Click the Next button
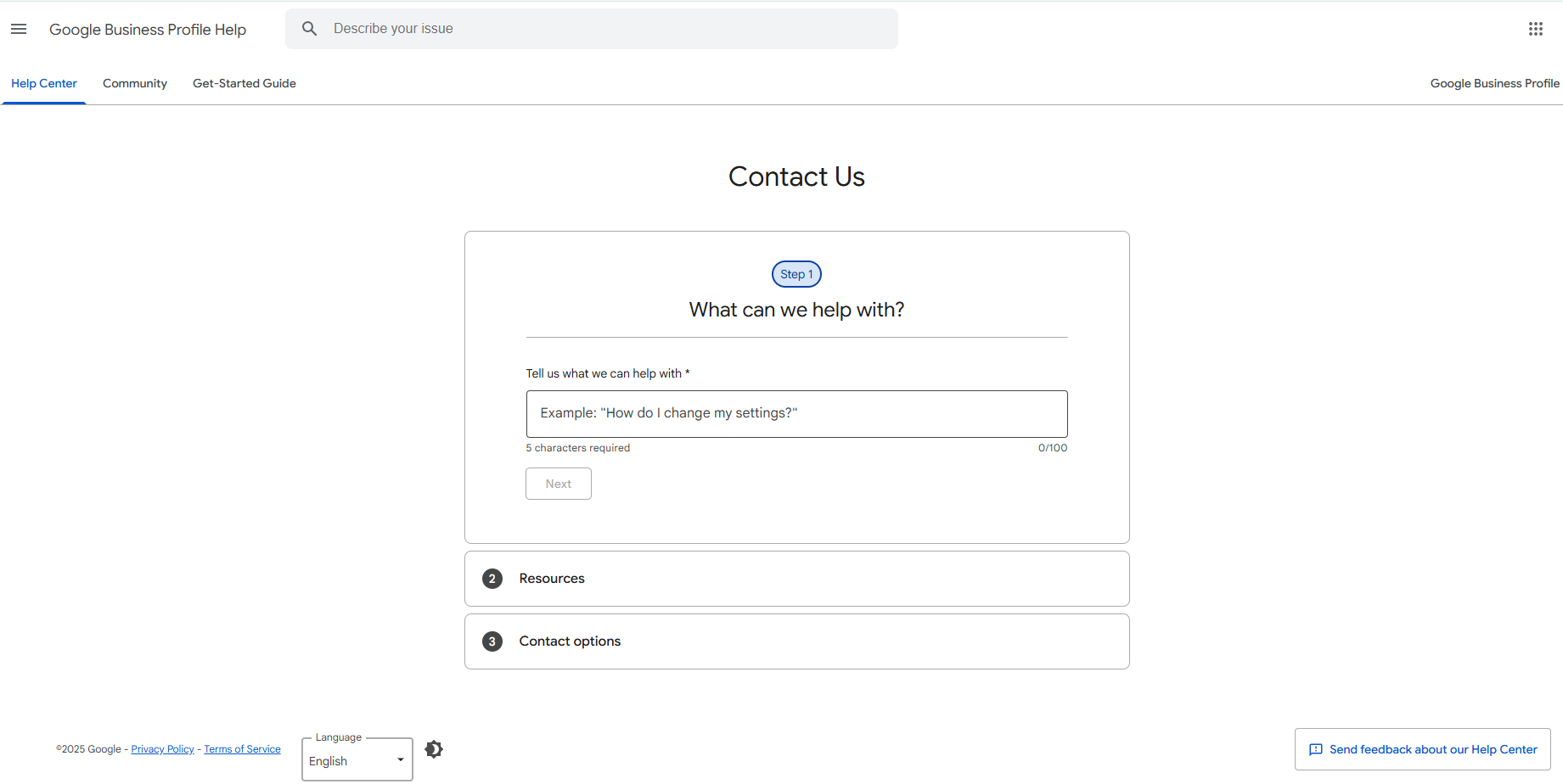 pos(558,483)
